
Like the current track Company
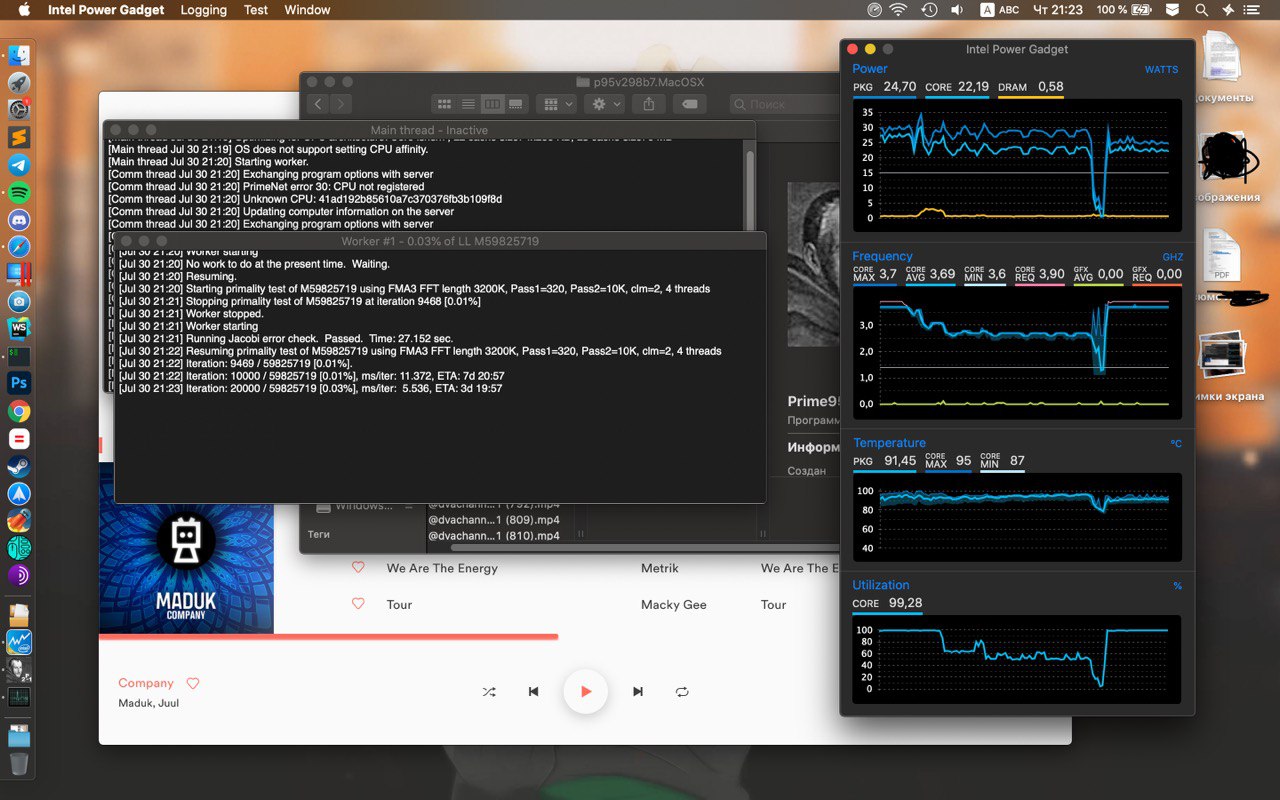pos(193,684)
